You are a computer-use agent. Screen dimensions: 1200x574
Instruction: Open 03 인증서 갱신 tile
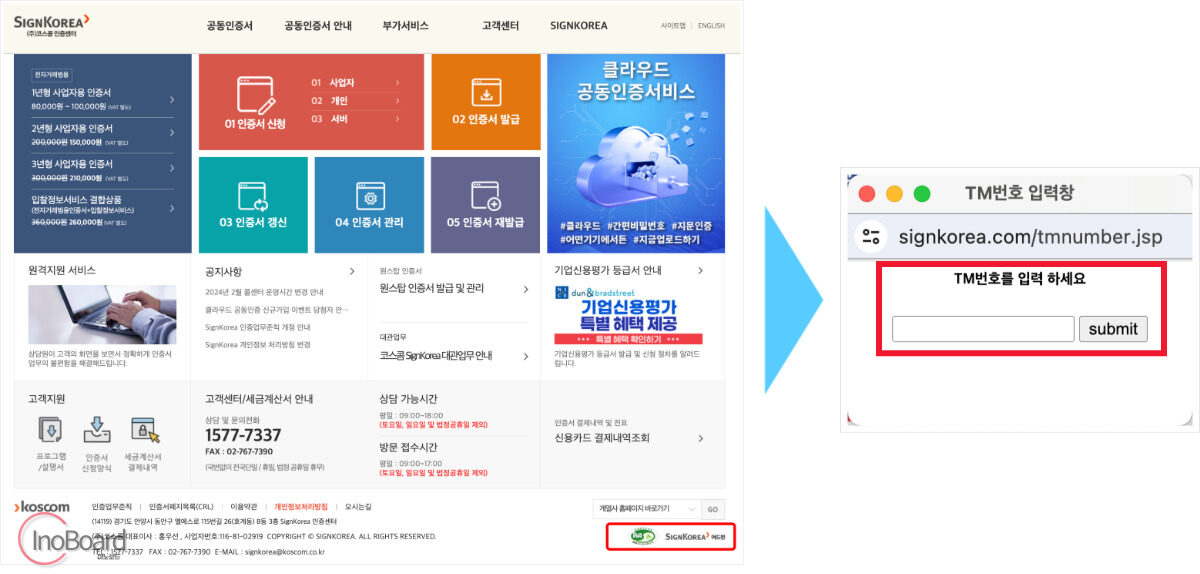[x=253, y=205]
